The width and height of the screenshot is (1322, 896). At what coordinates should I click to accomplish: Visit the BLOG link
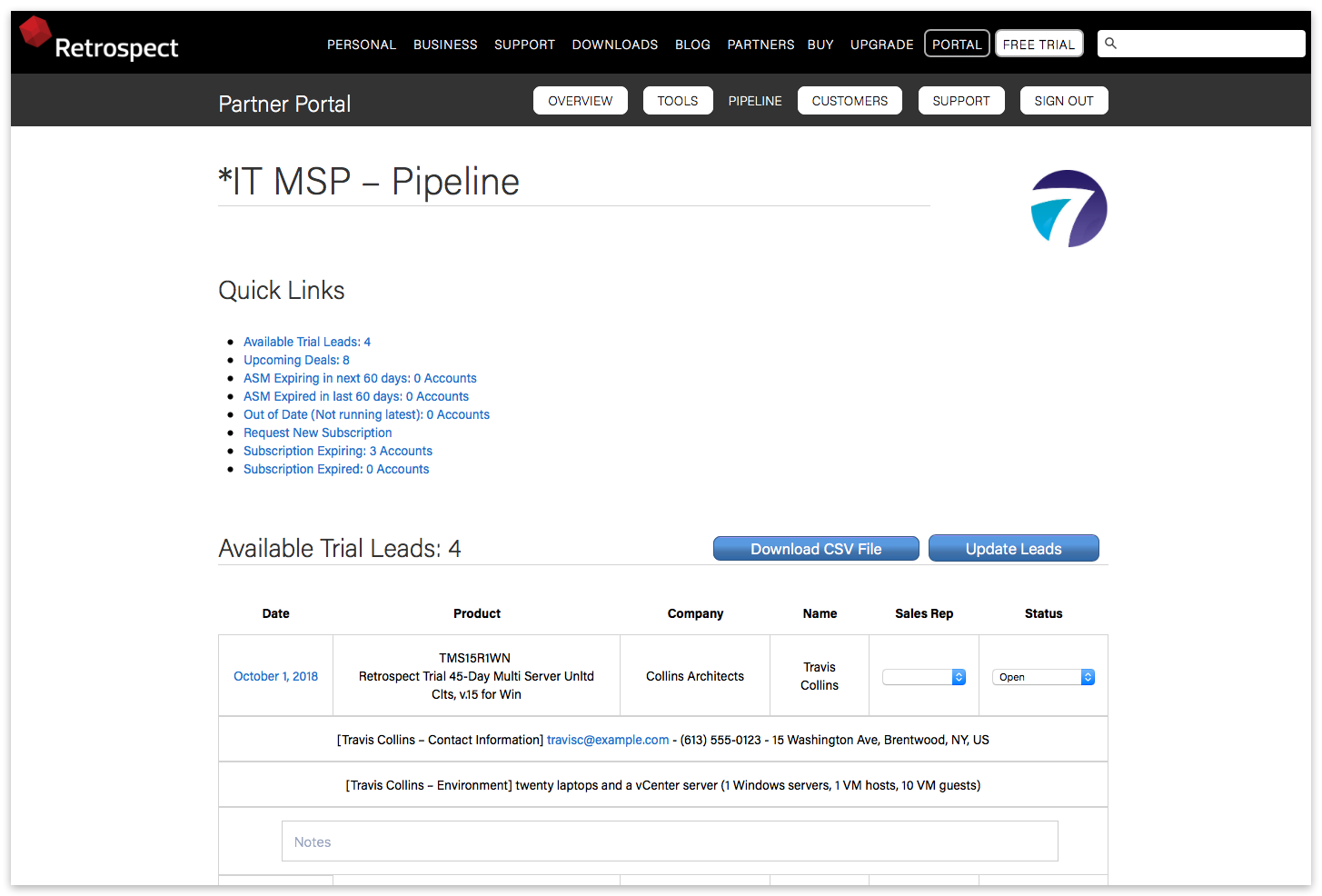click(692, 45)
